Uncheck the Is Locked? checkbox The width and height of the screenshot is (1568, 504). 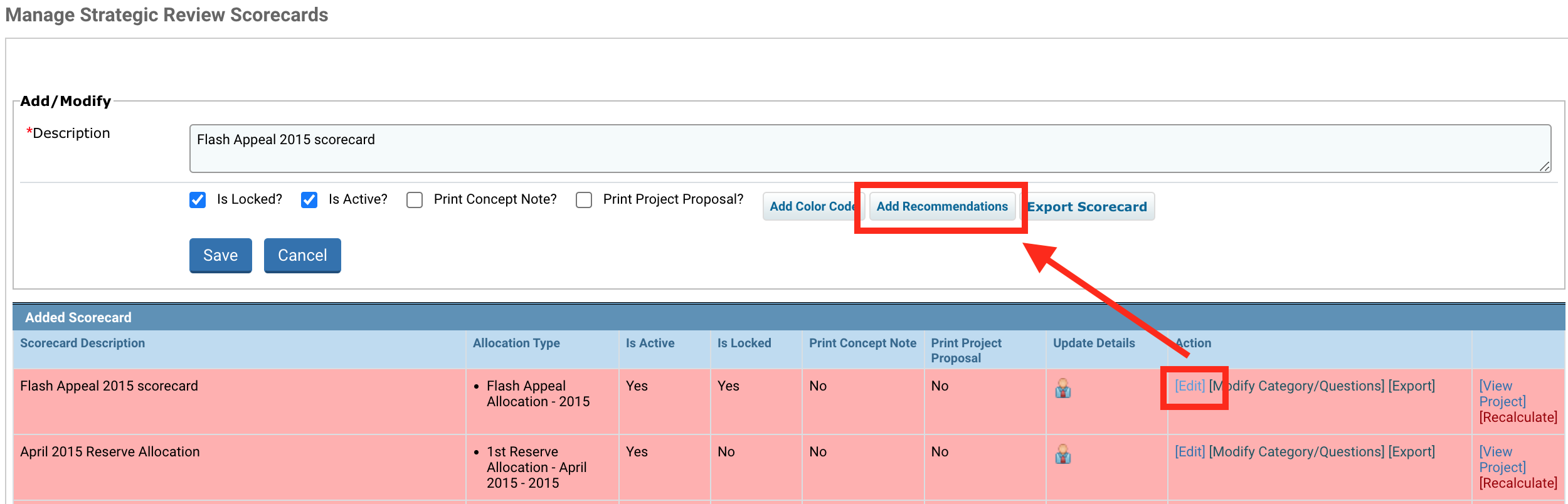pyautogui.click(x=198, y=200)
